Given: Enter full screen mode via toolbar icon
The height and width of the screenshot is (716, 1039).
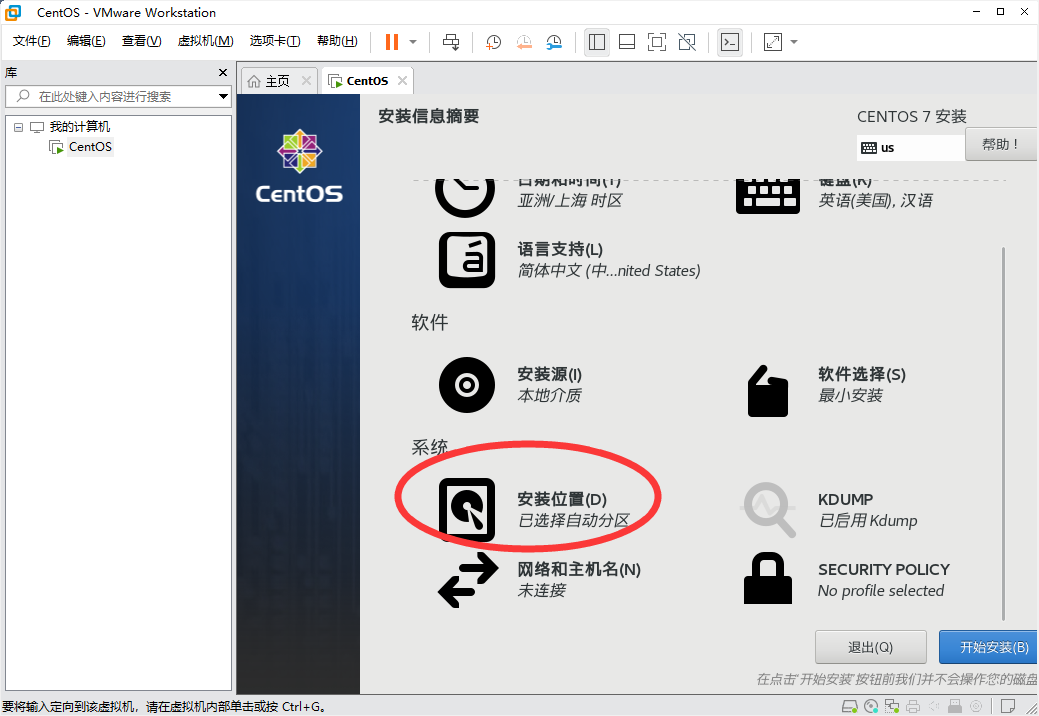Looking at the screenshot, I should pyautogui.click(x=657, y=42).
